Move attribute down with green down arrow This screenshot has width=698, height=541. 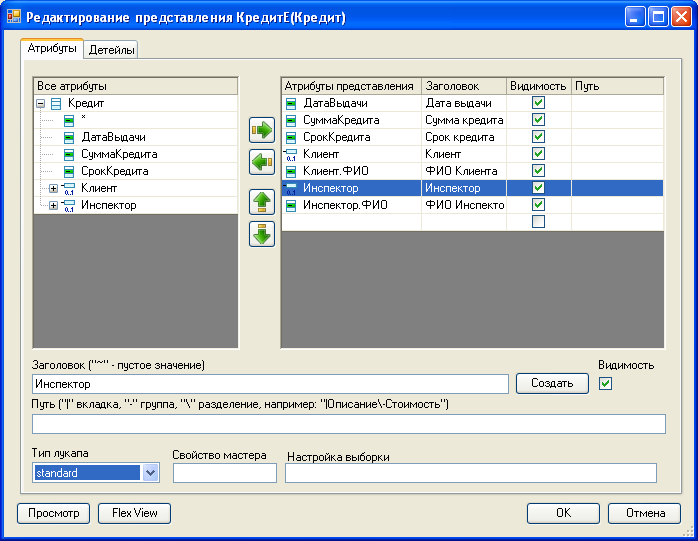click(x=262, y=234)
